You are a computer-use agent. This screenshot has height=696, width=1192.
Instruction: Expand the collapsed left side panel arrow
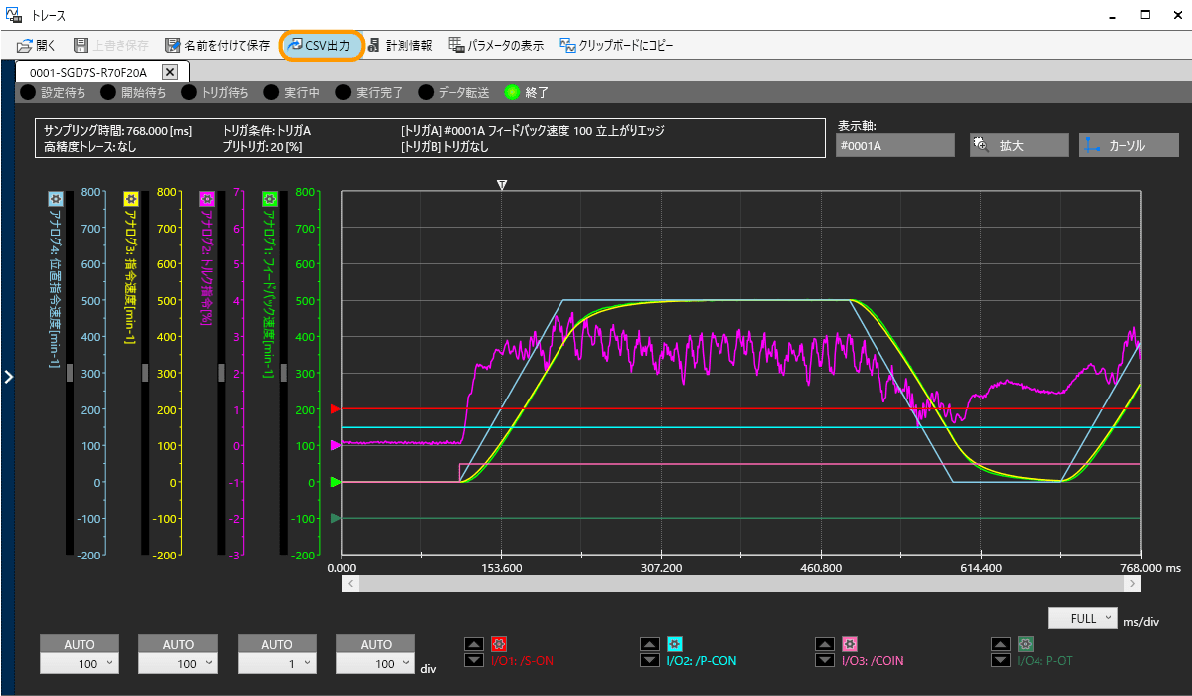point(8,377)
